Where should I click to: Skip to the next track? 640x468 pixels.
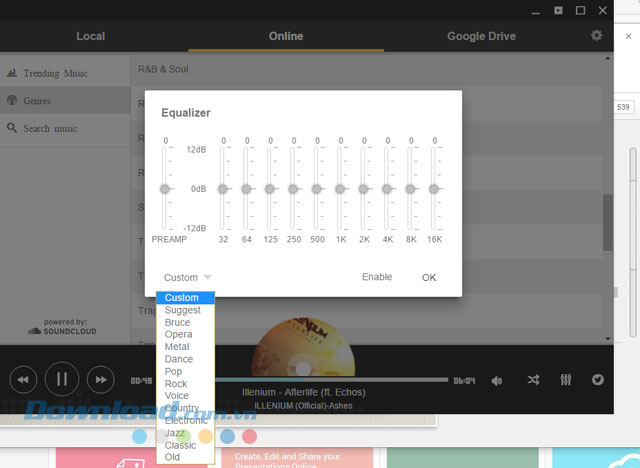(99, 379)
